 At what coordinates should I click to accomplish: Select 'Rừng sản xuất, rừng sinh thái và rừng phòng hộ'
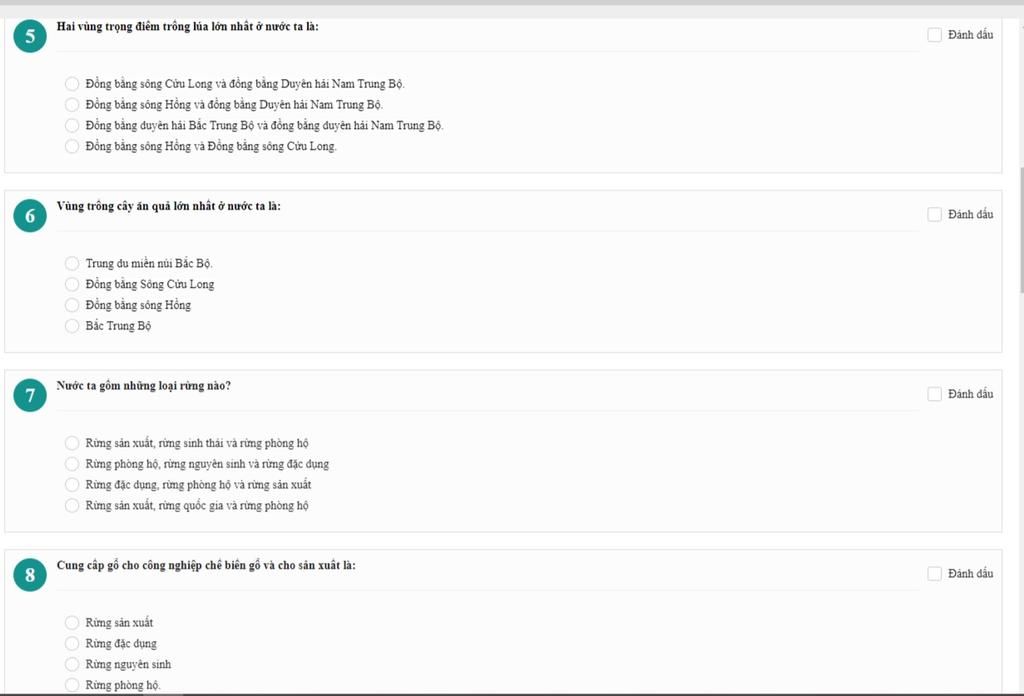pos(72,443)
